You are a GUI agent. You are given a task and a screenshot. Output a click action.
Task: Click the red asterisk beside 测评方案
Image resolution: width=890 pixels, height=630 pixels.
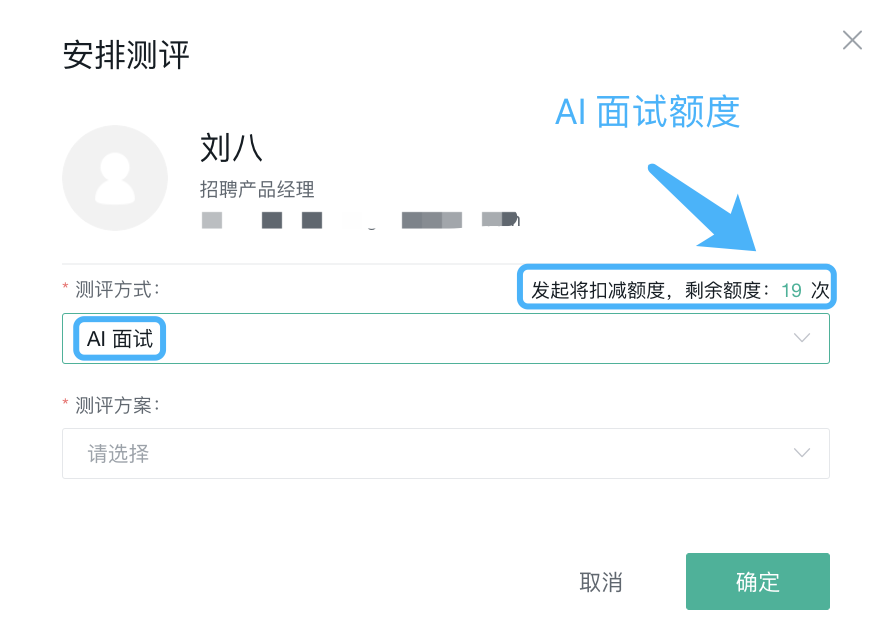pos(65,403)
